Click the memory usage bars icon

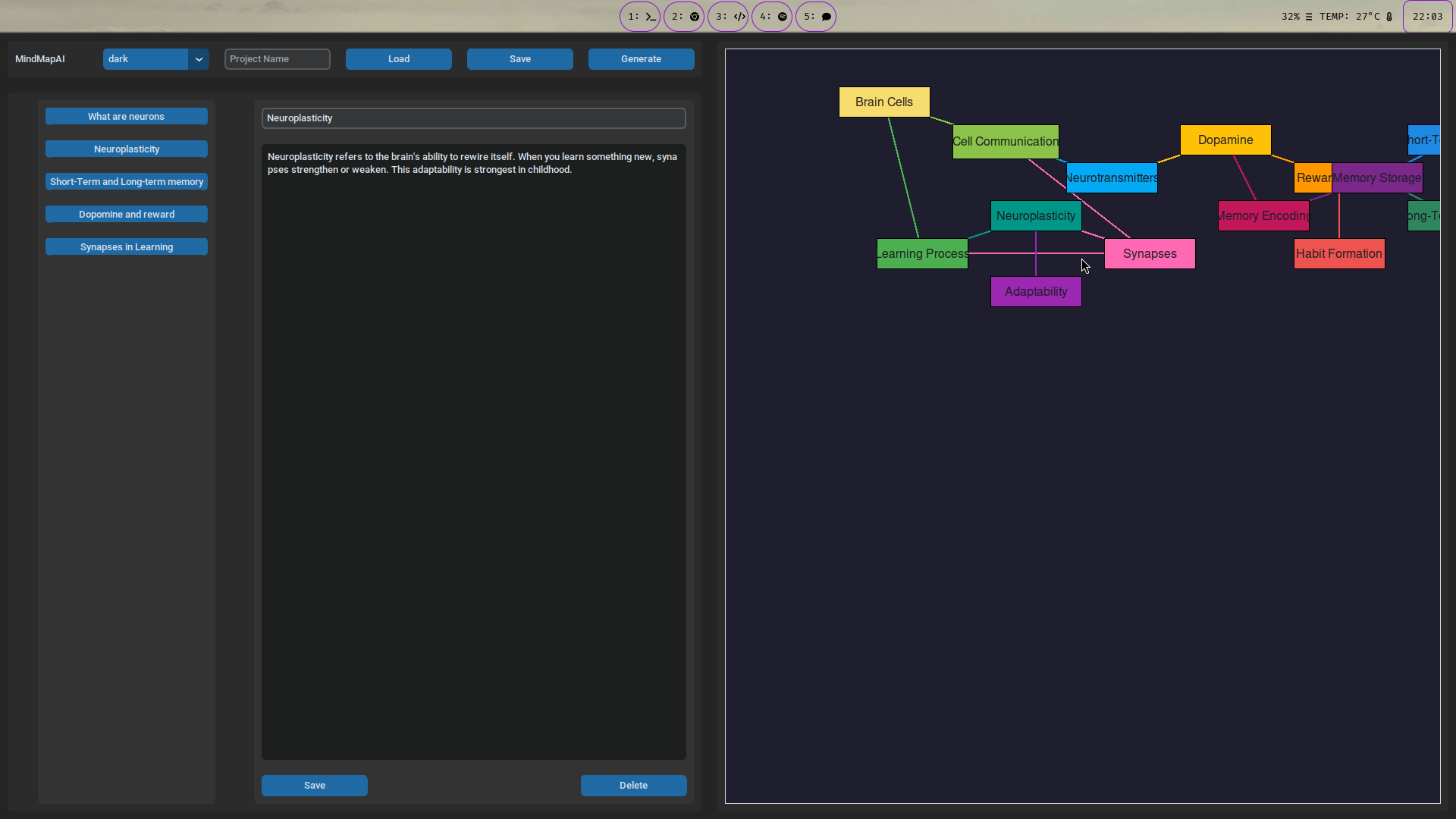coord(1309,17)
